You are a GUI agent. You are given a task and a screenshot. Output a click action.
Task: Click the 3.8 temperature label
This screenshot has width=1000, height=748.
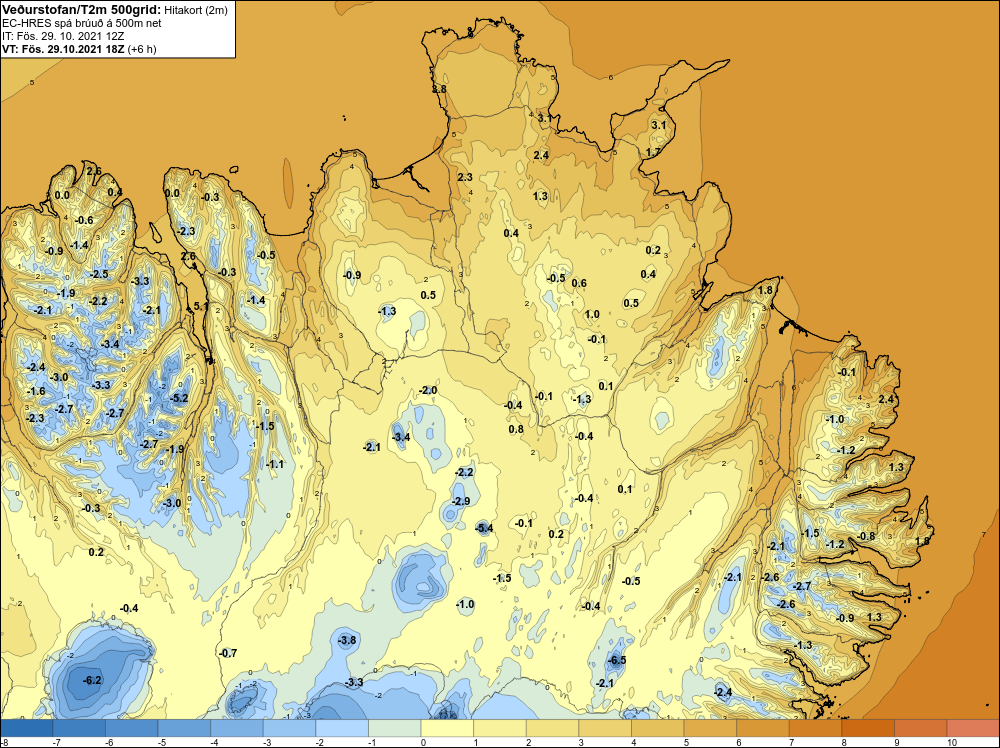pos(439,89)
